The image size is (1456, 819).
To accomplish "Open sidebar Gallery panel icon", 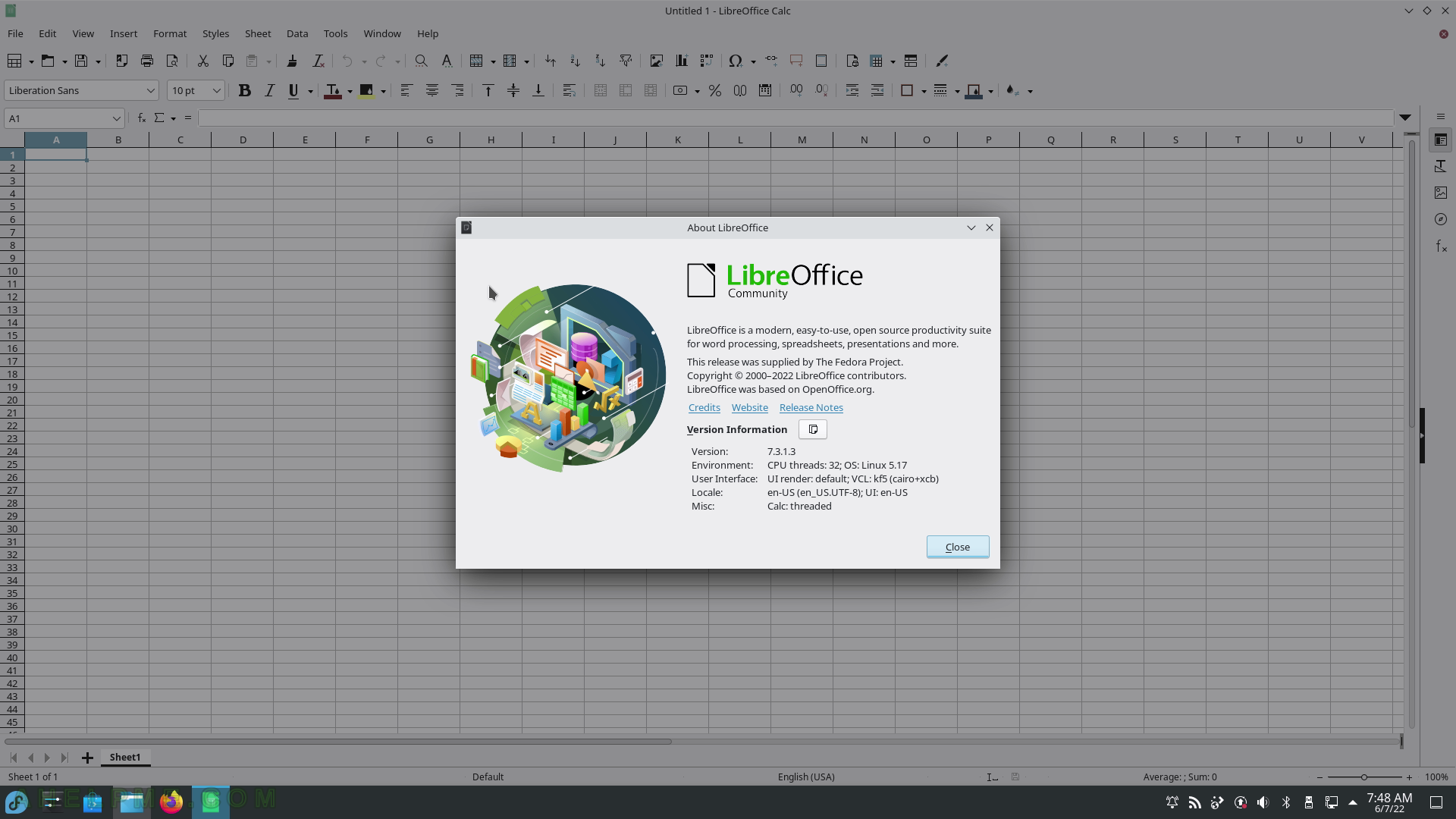I will [x=1440, y=193].
